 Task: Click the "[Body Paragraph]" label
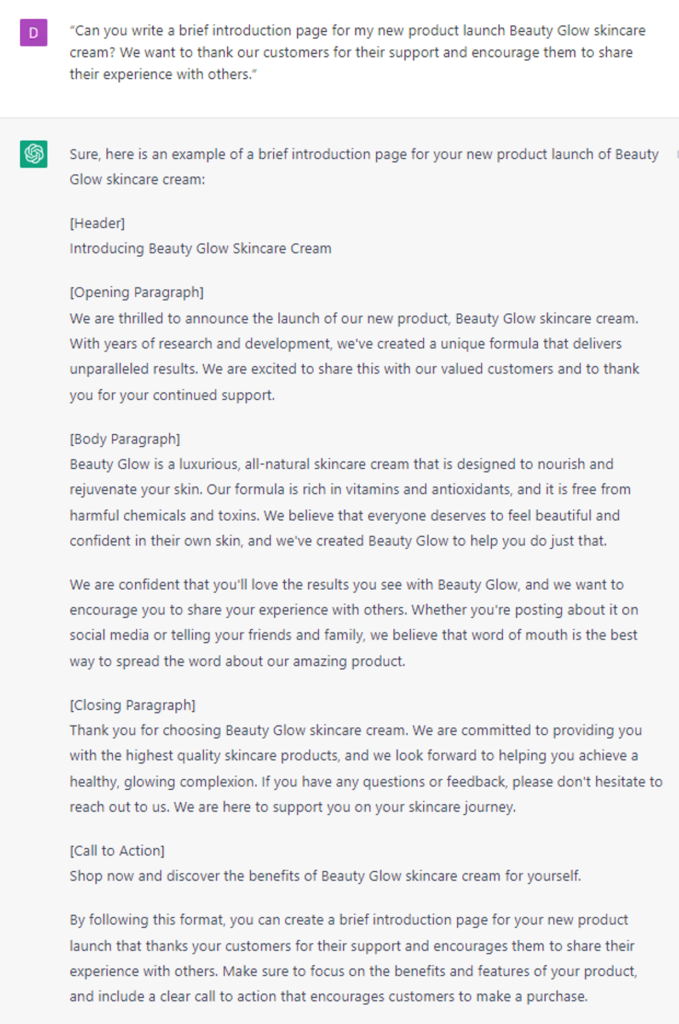click(124, 438)
